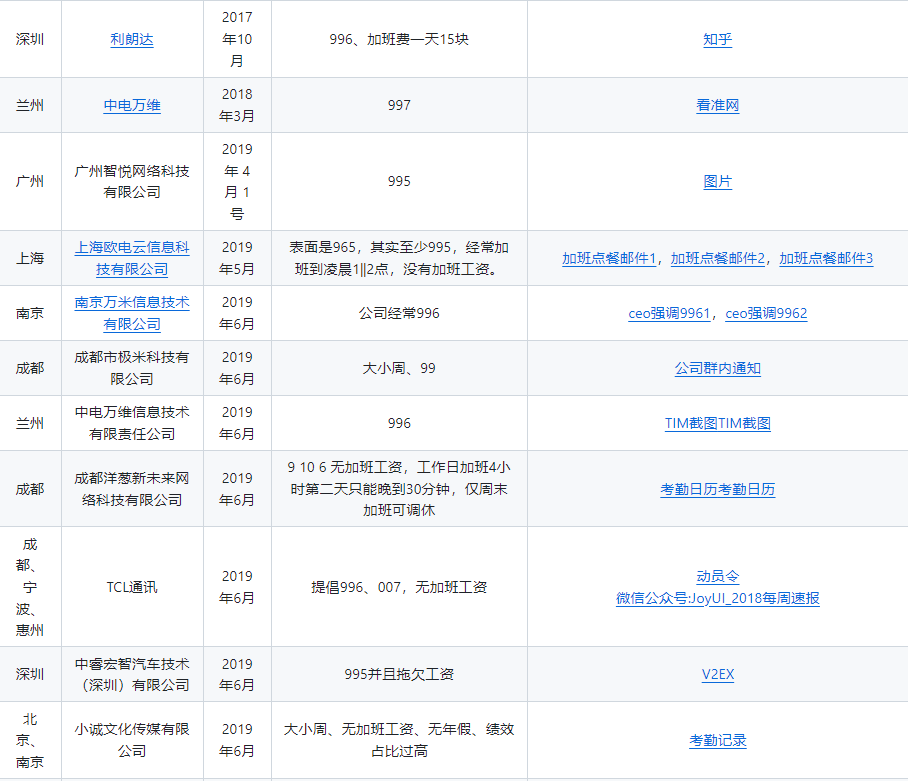Click the text 995并且拖欠工资
Screen dimensions: 908x781
(x=399, y=674)
